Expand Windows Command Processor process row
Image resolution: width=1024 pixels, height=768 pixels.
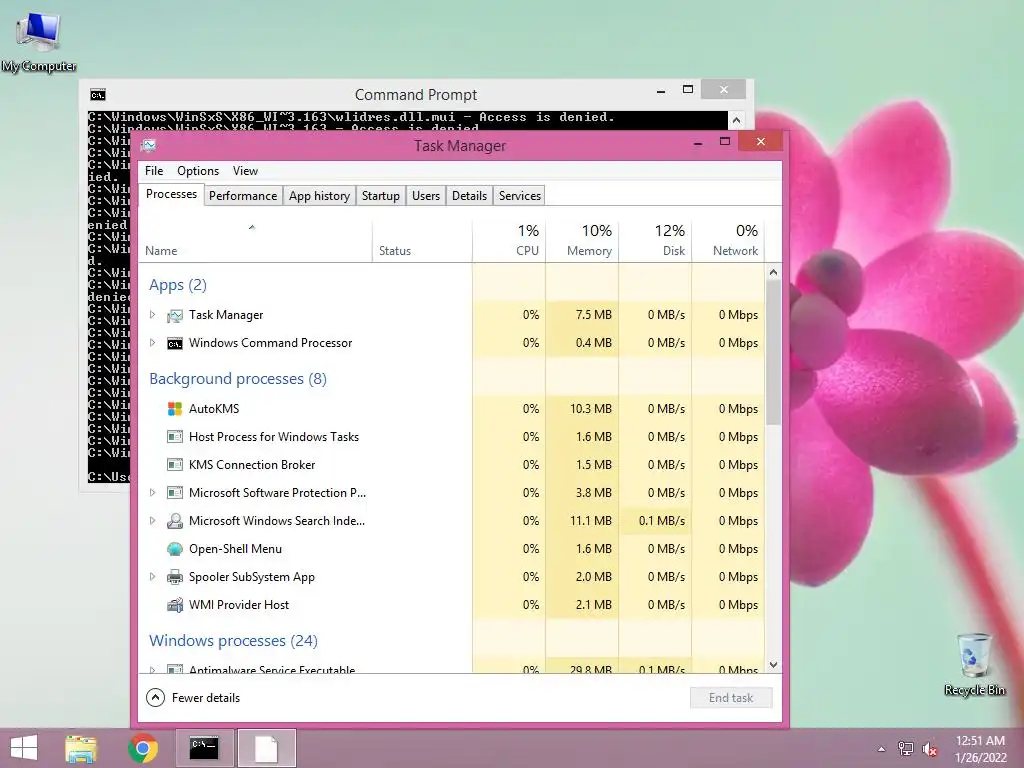(x=152, y=343)
